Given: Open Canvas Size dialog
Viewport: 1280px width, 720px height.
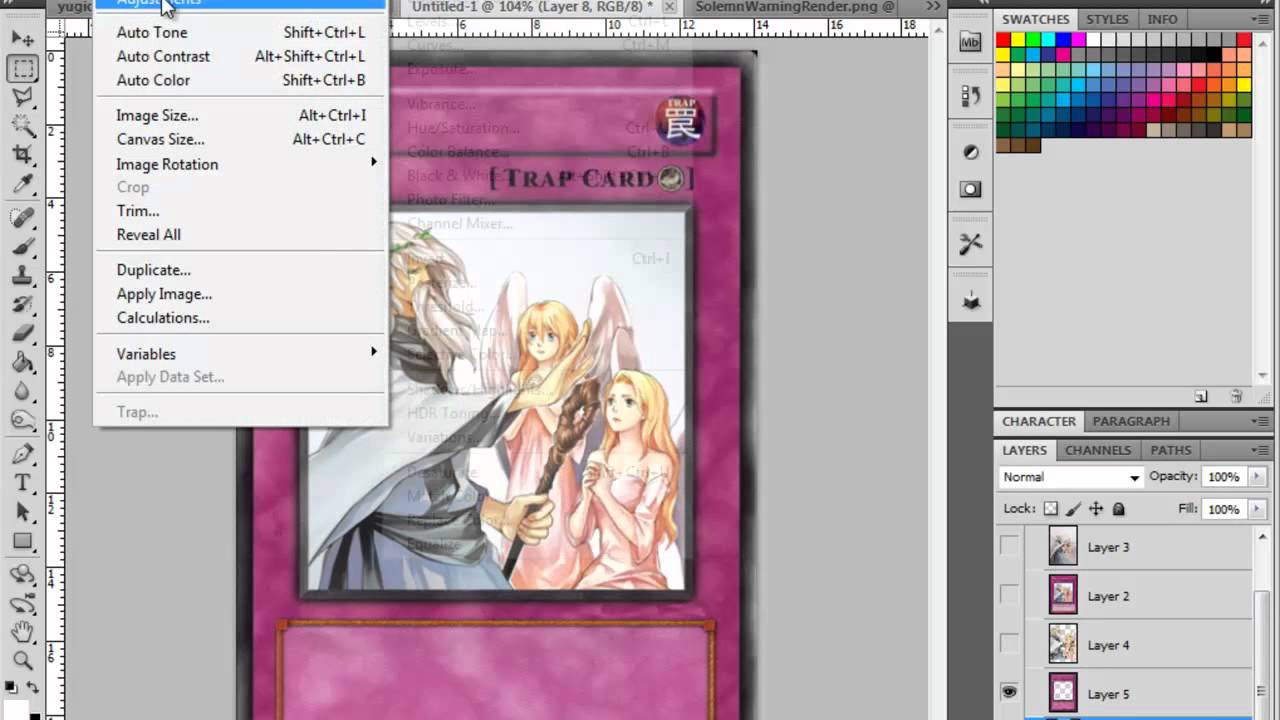Looking at the screenshot, I should (241, 139).
